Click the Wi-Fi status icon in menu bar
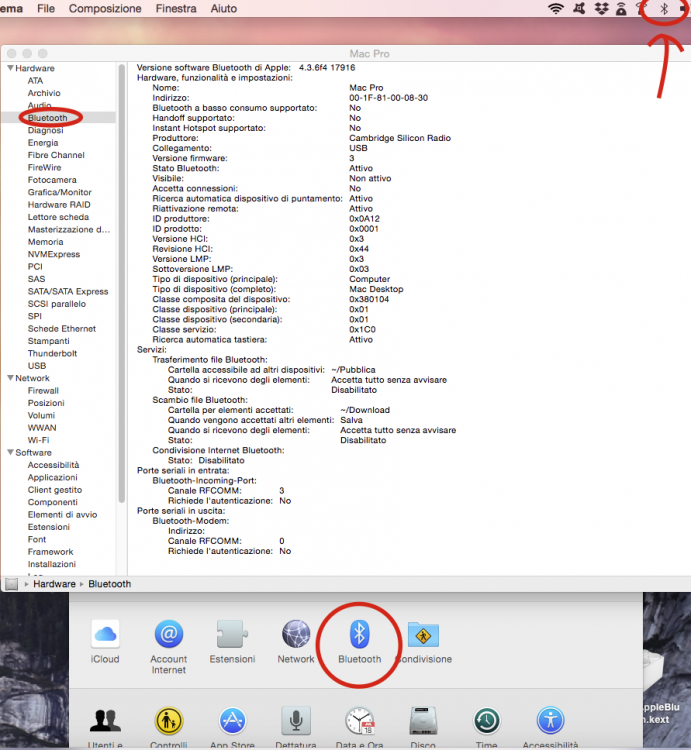 pos(556,9)
